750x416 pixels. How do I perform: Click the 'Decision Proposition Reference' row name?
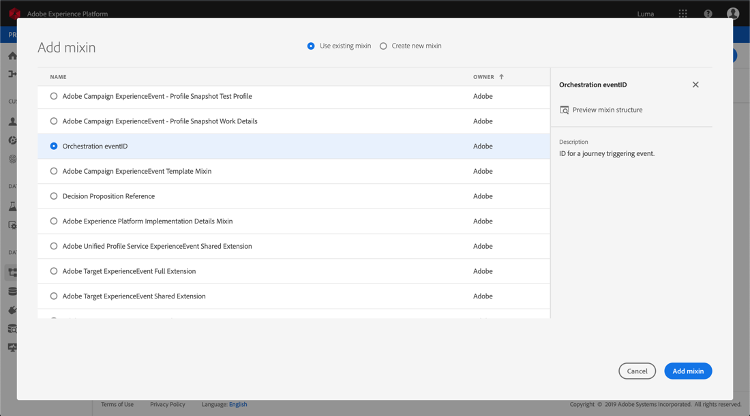[x=109, y=196]
